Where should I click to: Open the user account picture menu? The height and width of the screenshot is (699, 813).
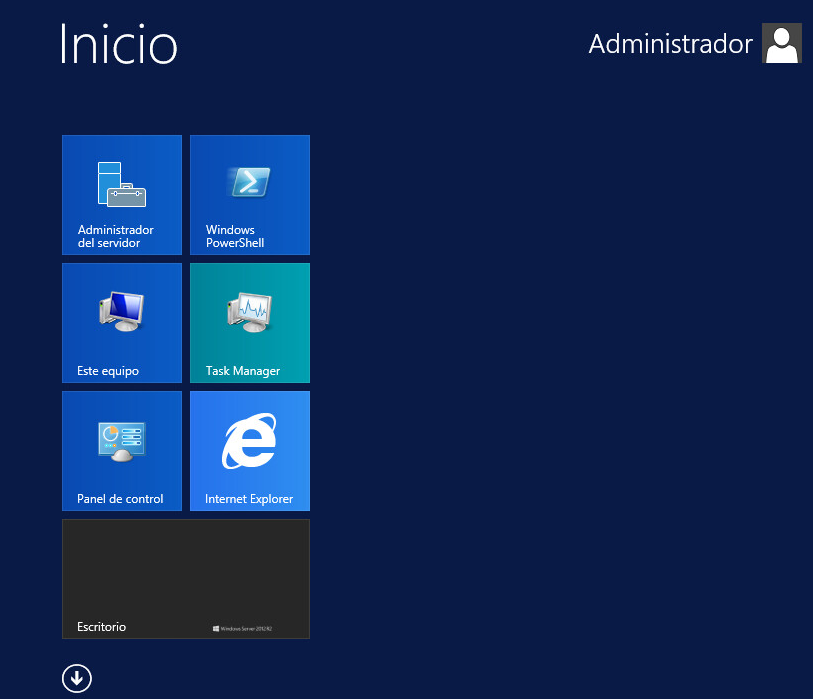pos(782,43)
